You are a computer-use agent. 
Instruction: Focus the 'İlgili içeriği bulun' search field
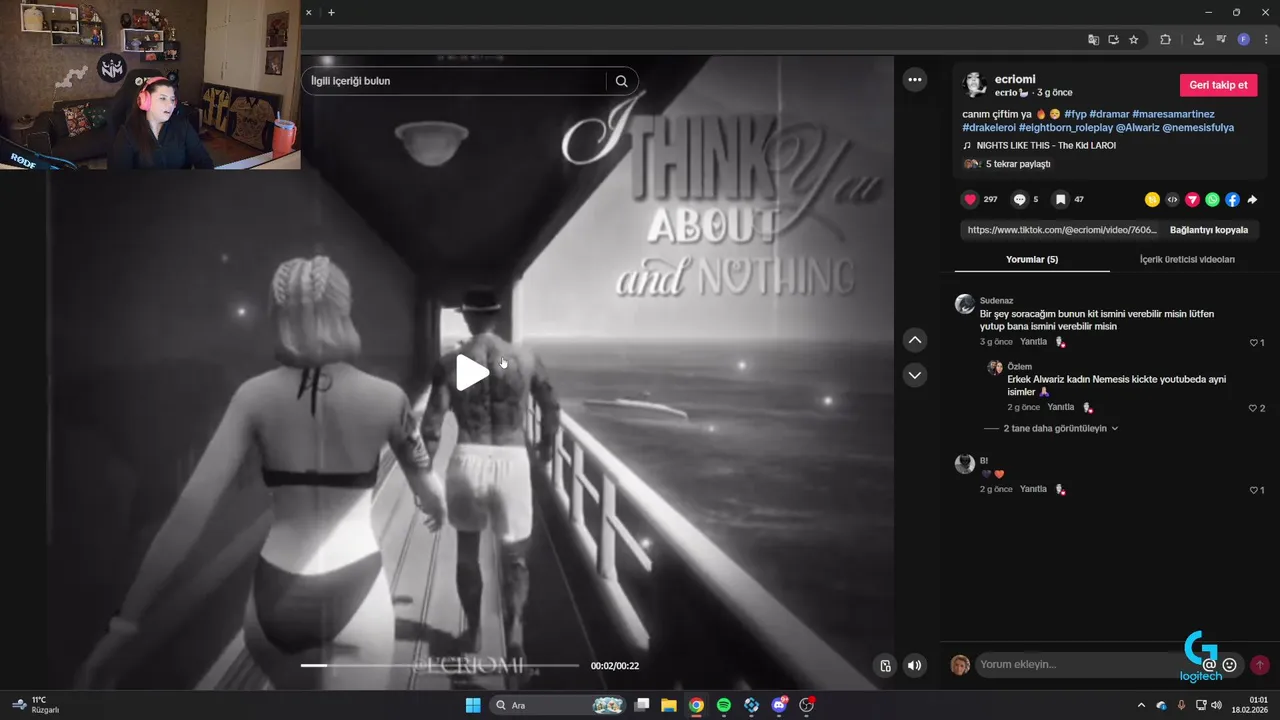point(456,81)
